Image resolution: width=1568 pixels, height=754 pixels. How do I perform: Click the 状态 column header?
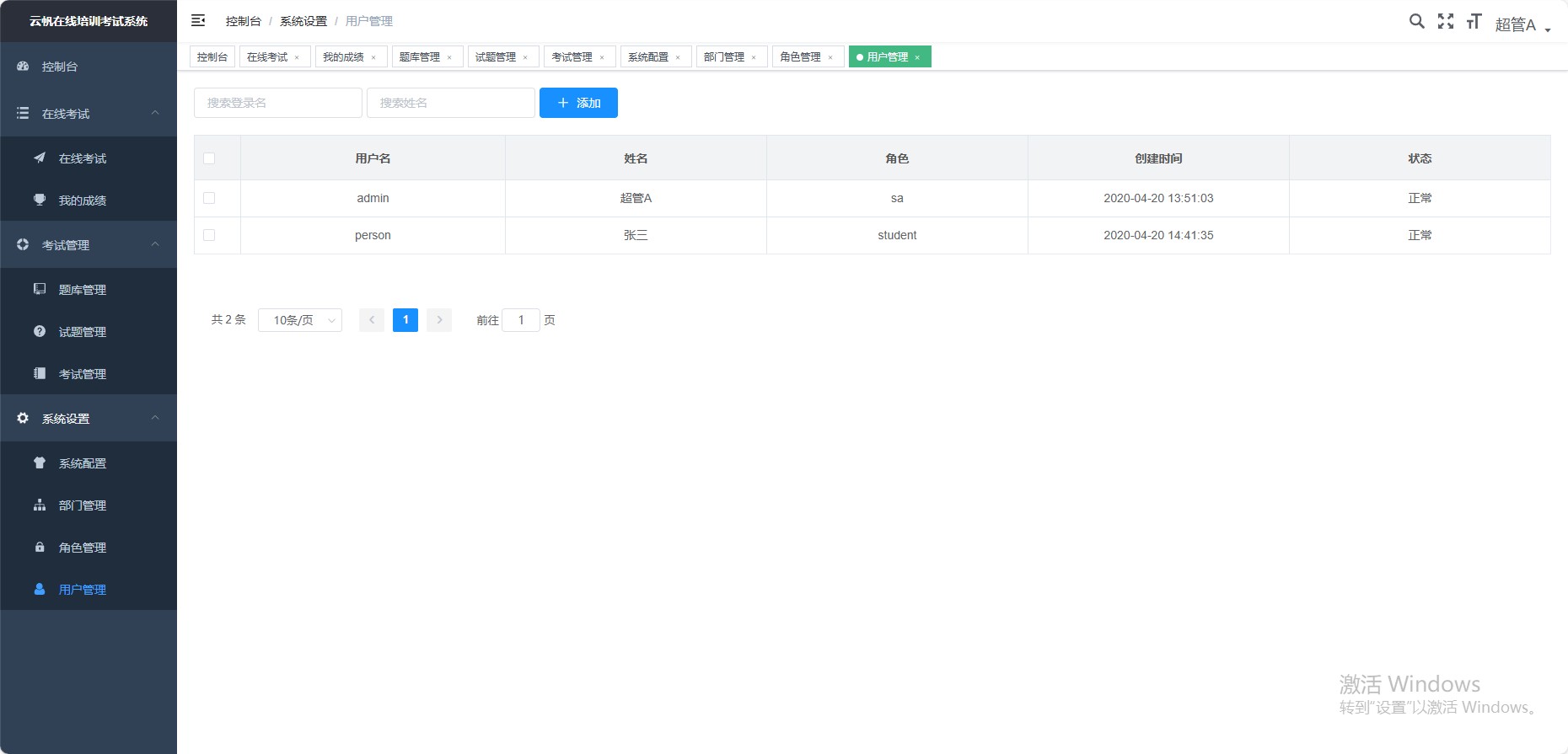pos(1420,158)
